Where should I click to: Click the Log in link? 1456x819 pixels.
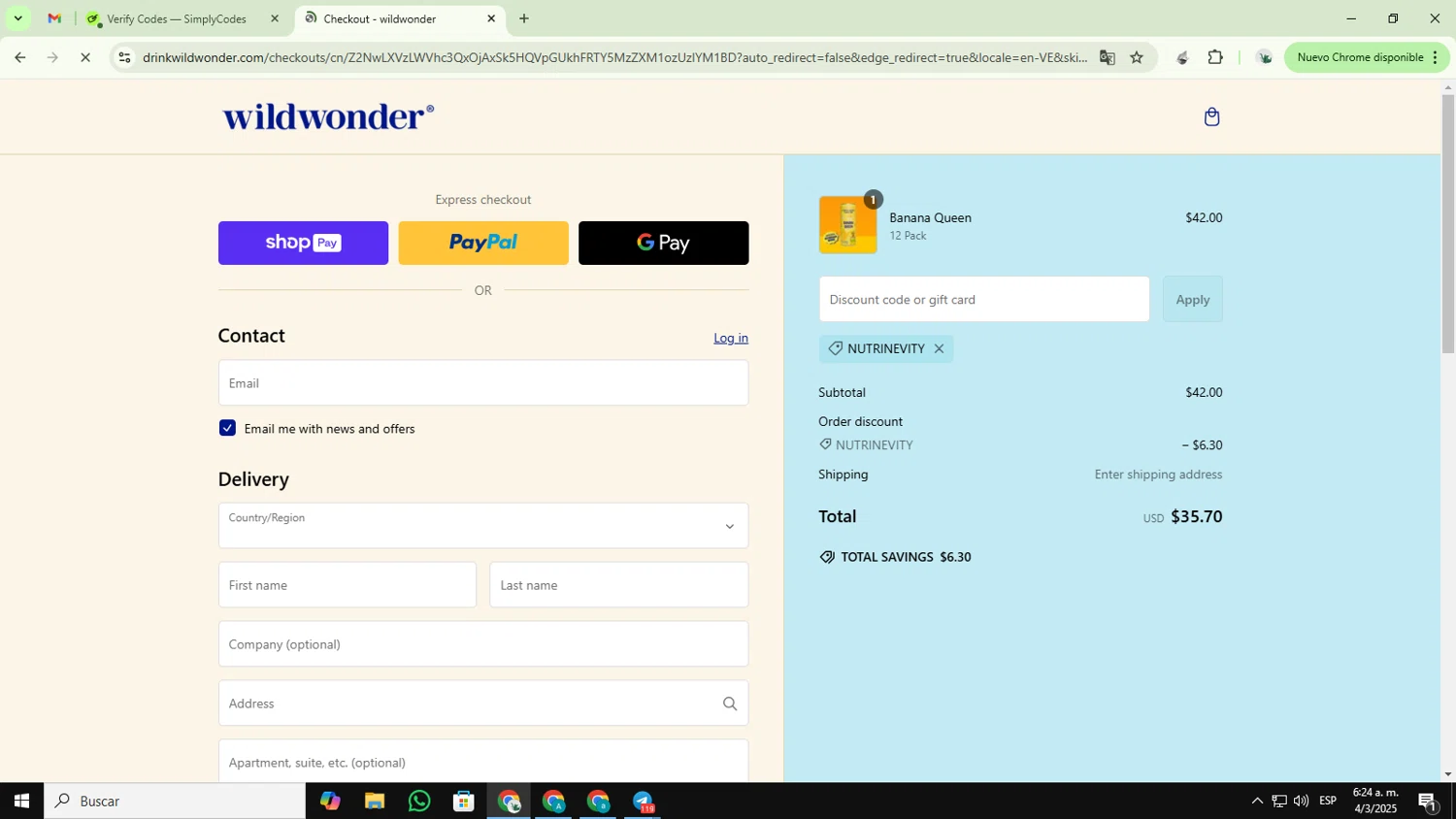click(731, 338)
